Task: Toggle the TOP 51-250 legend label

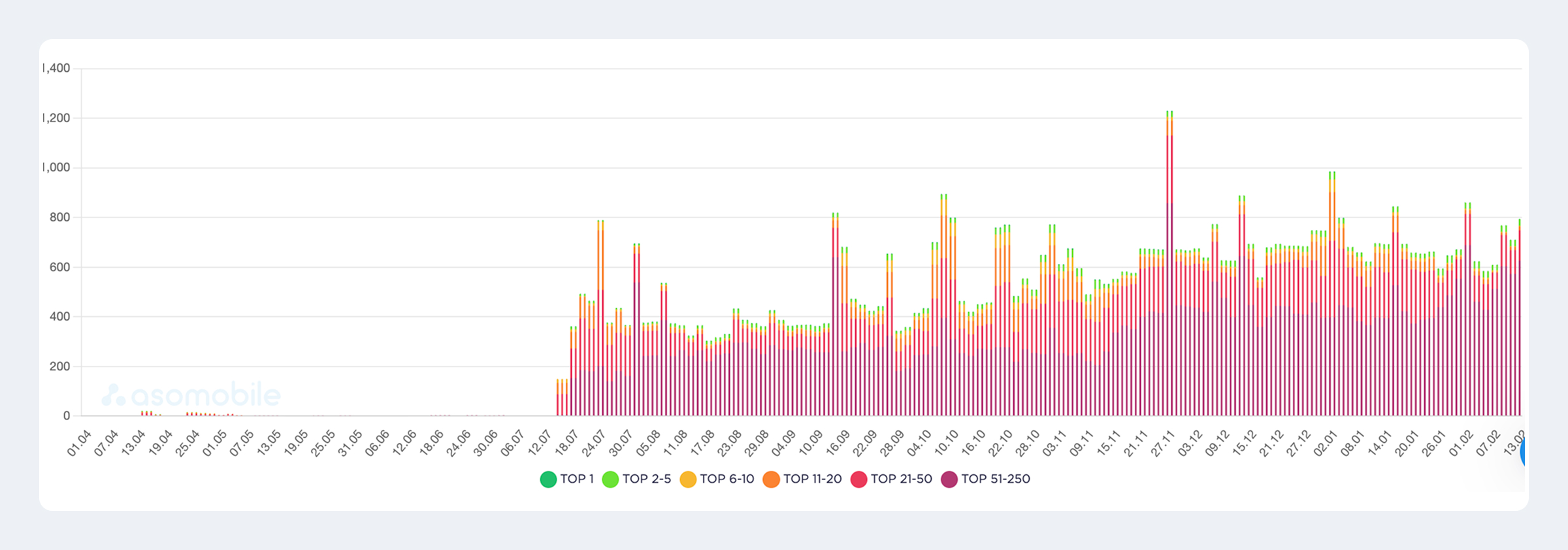Action: click(995, 479)
